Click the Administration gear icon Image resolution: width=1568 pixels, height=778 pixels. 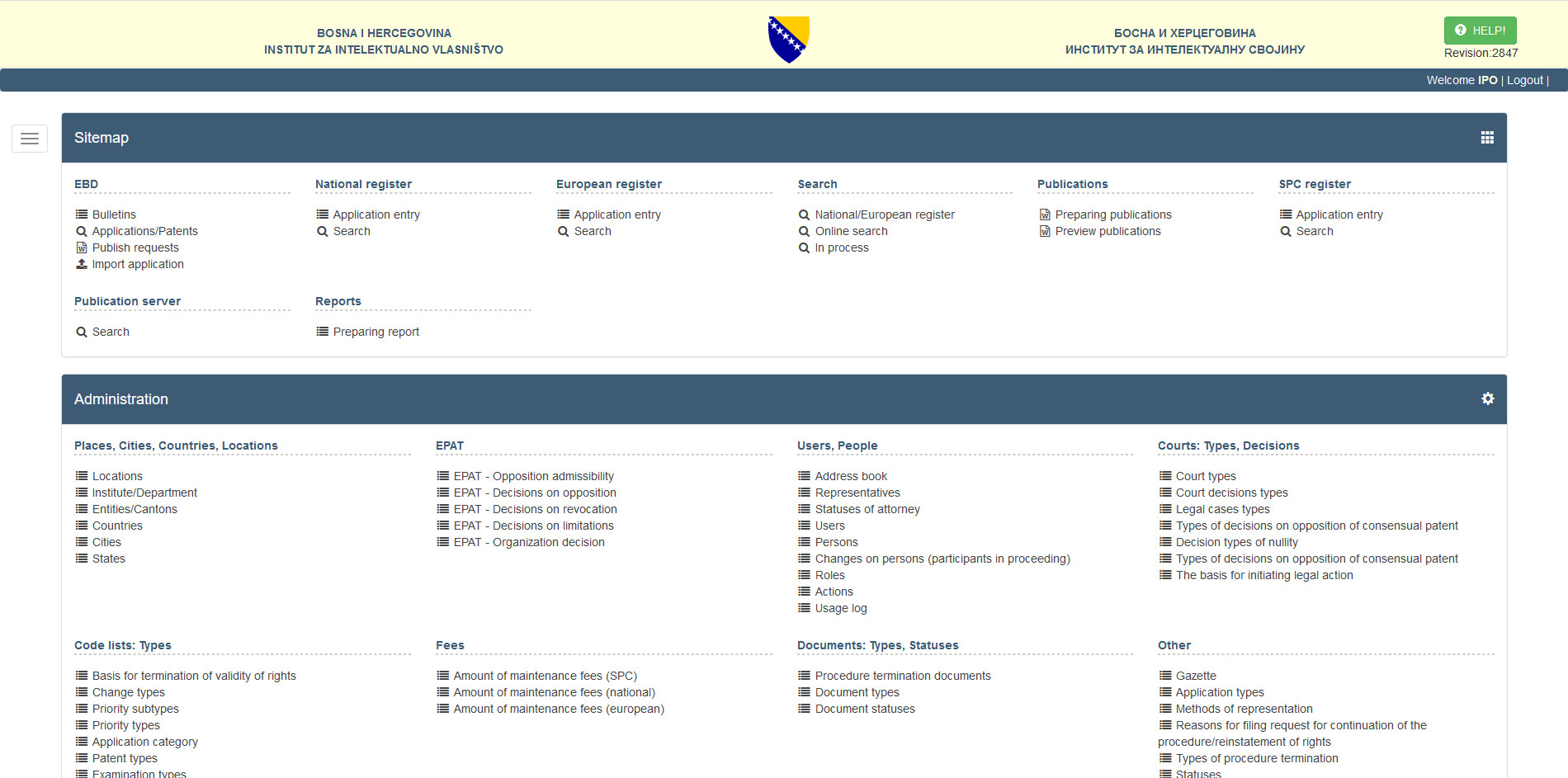point(1487,398)
